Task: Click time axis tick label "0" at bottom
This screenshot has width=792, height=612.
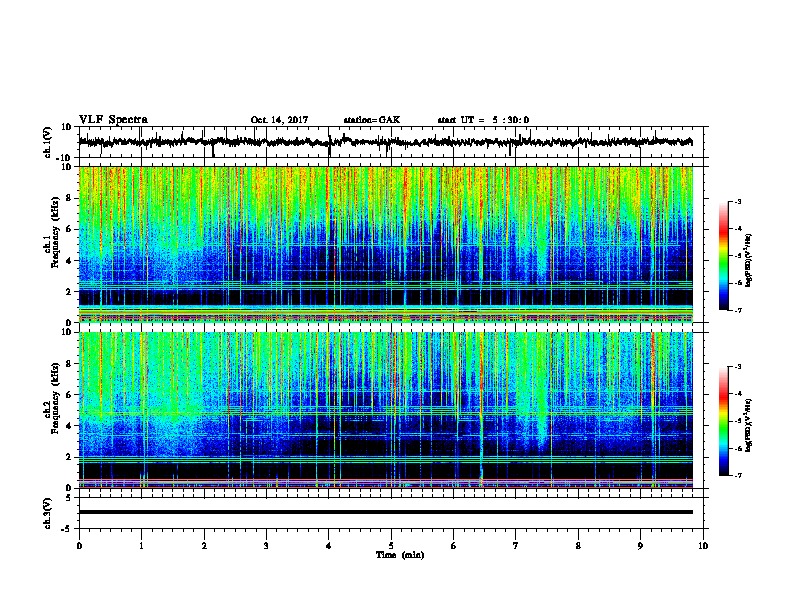Action: coord(79,546)
